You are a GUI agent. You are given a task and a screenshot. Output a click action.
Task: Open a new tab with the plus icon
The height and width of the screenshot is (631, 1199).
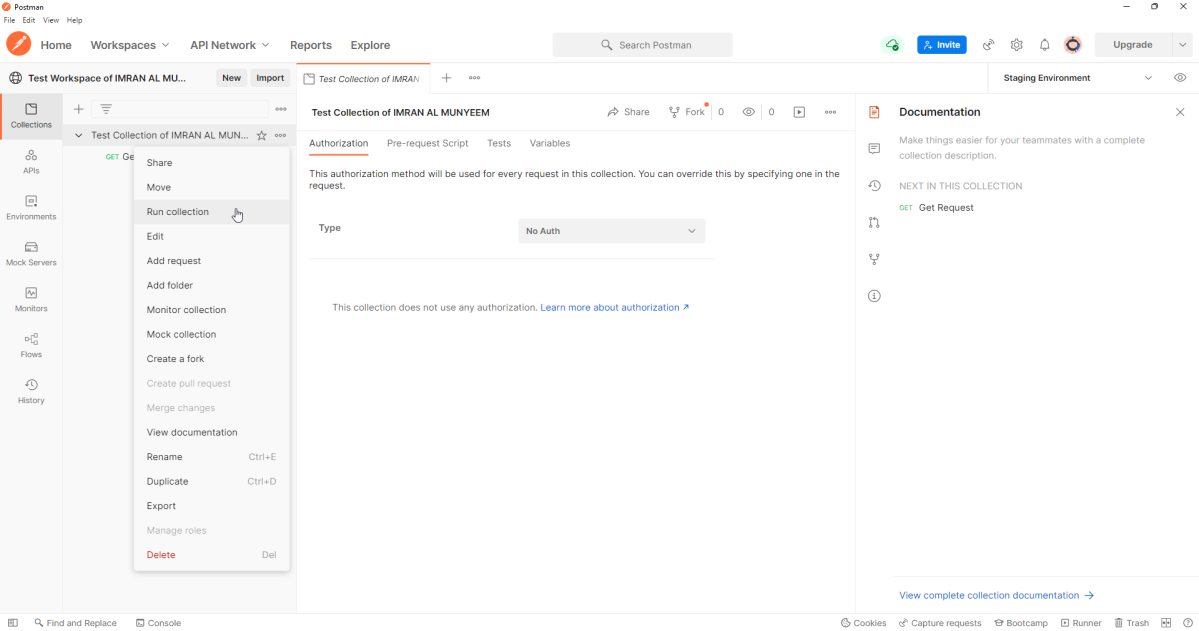447,78
